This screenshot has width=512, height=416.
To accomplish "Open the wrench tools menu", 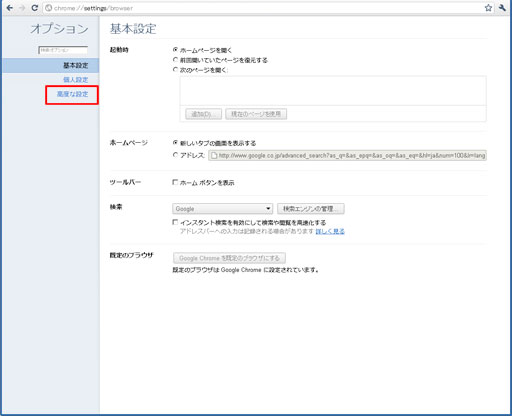I will pos(502,8).
